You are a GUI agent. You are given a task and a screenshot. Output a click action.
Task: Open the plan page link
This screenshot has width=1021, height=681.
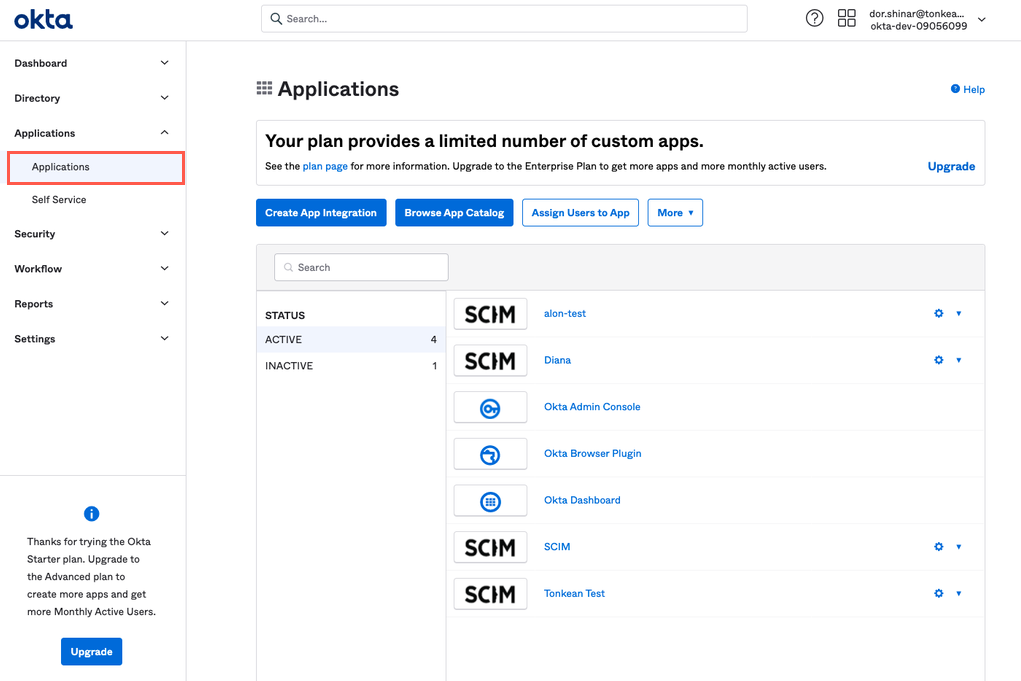click(325, 166)
